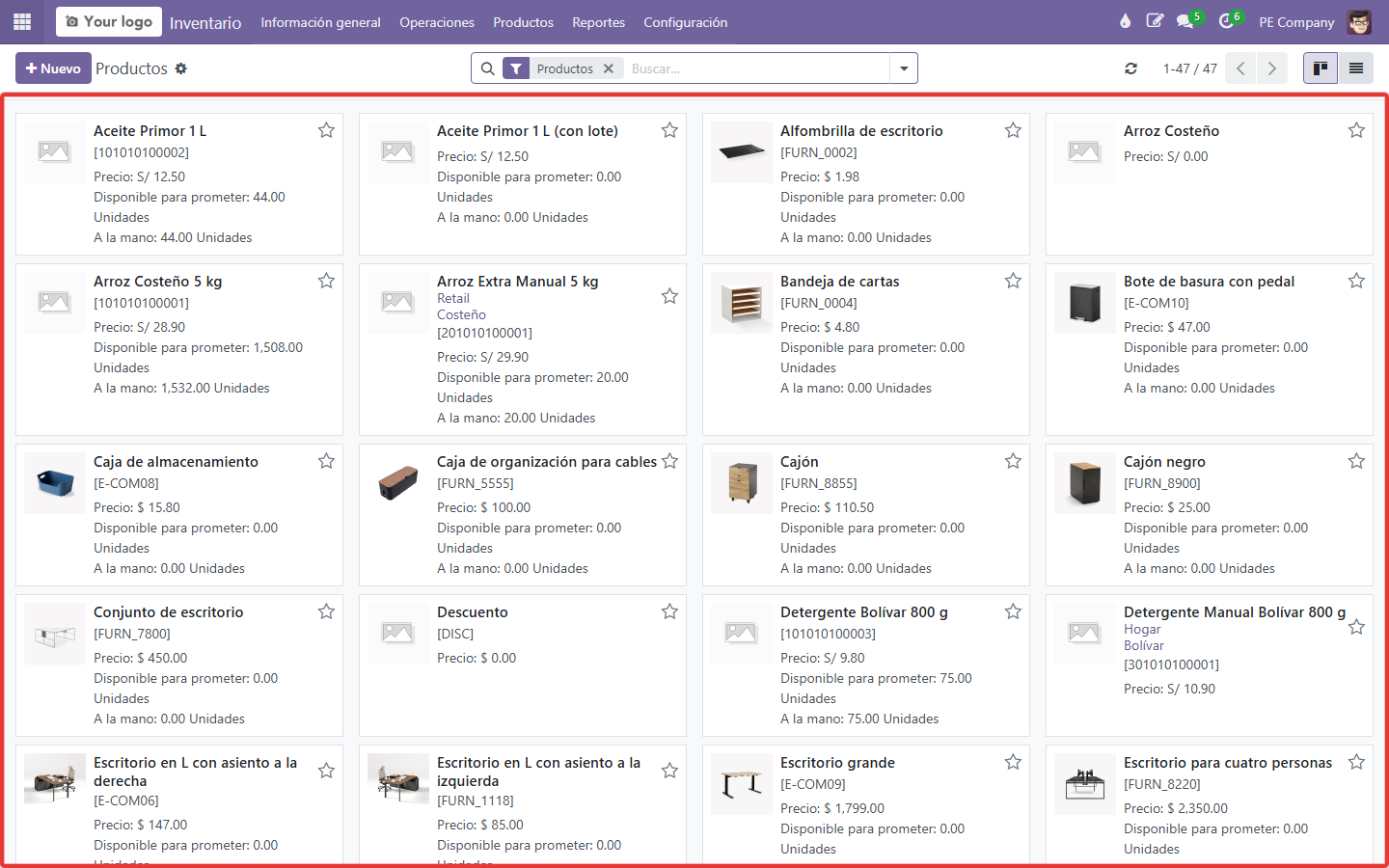The height and width of the screenshot is (868, 1389).
Task: Click the gear icon next to Productos
Action: pyautogui.click(x=180, y=68)
